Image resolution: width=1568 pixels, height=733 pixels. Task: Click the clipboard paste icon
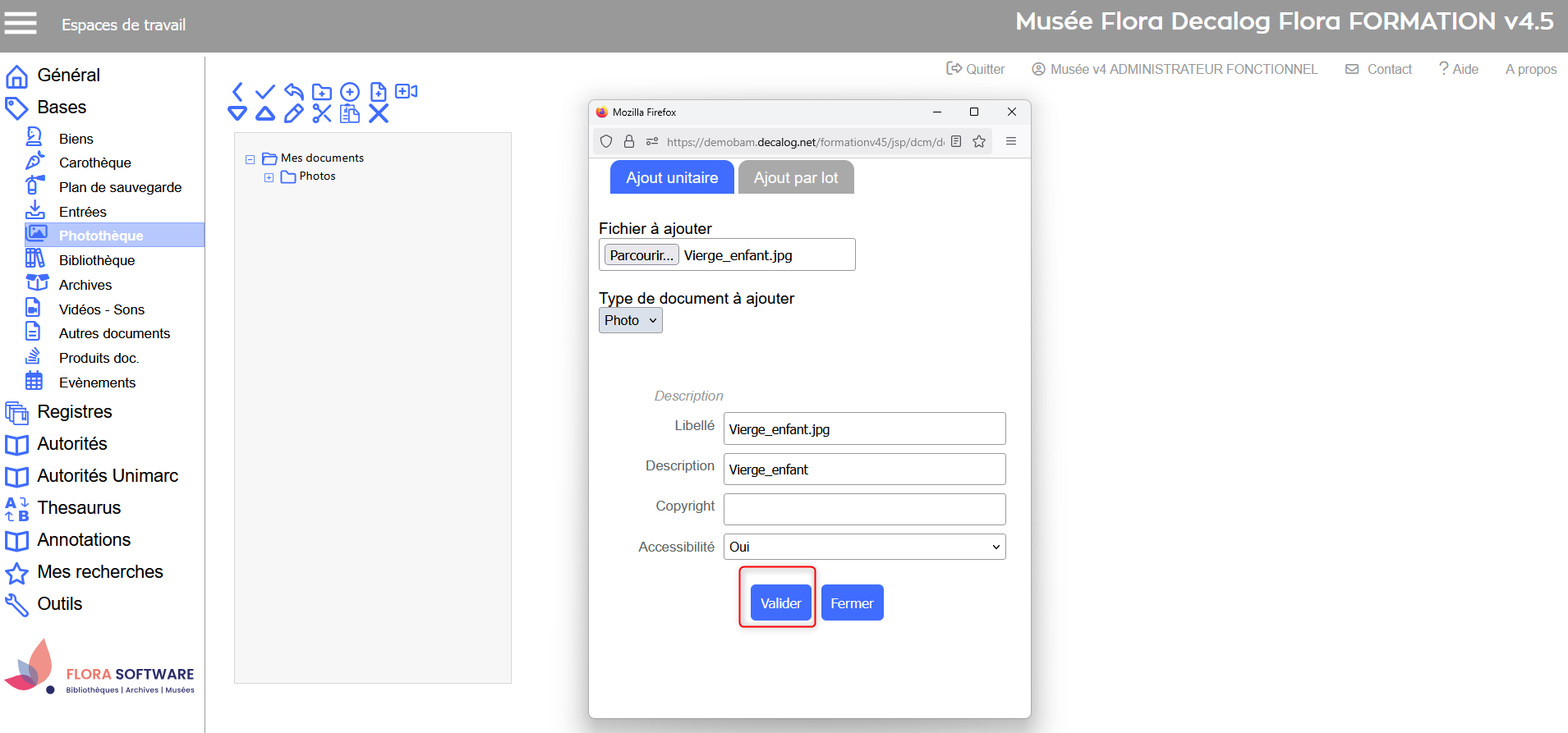350,114
